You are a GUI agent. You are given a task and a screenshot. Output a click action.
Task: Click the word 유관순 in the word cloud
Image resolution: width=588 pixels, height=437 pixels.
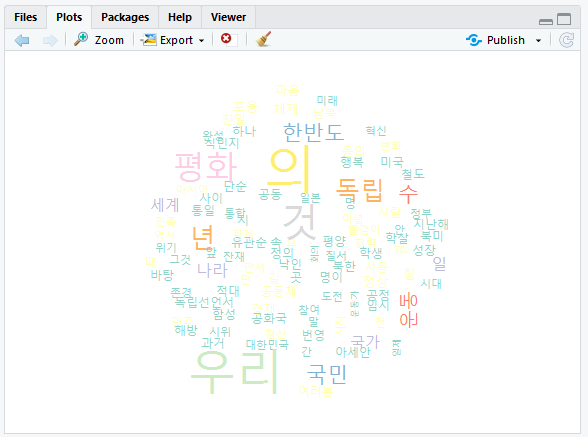click(x=249, y=242)
